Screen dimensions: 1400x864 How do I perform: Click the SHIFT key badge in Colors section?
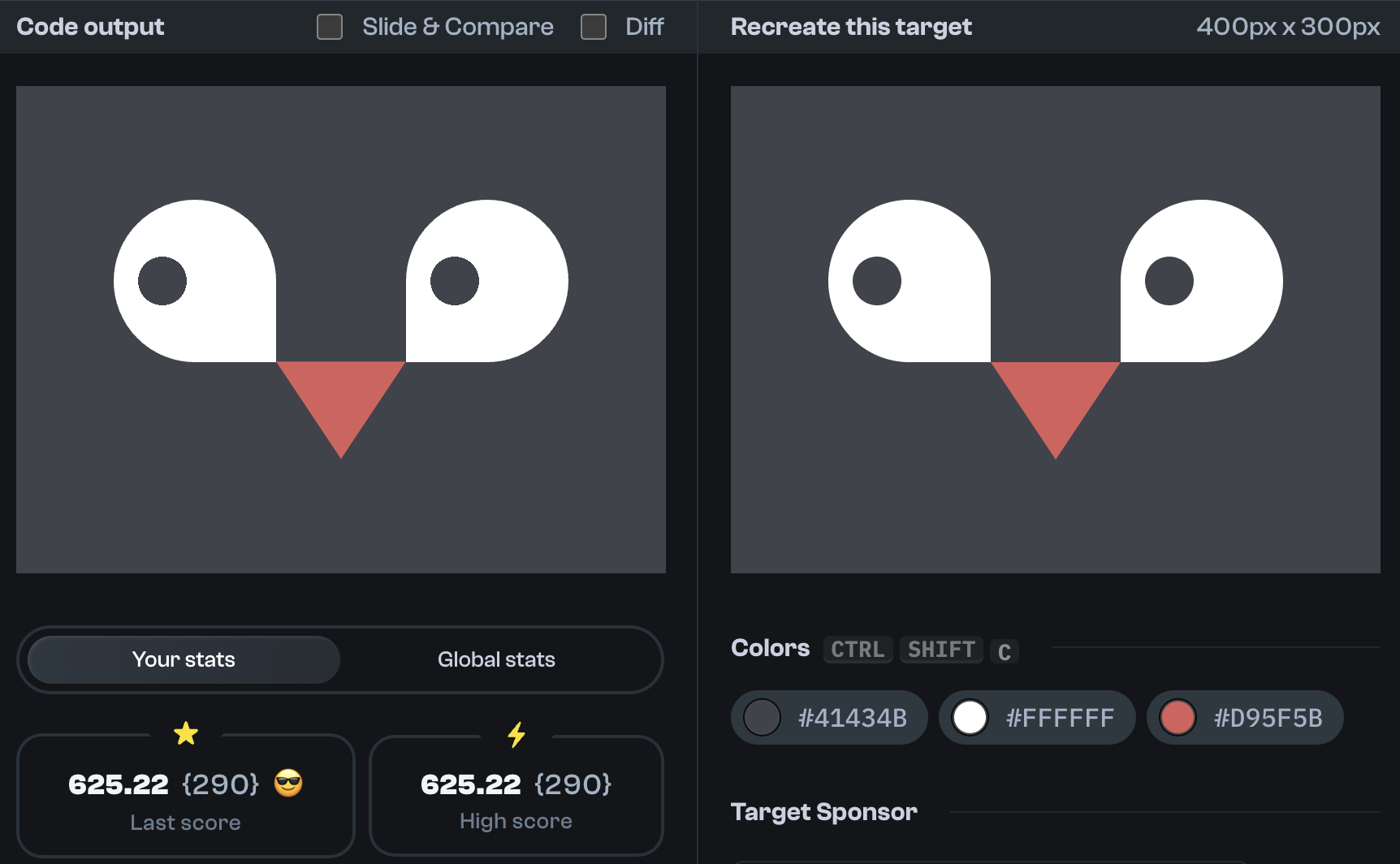tap(941, 650)
